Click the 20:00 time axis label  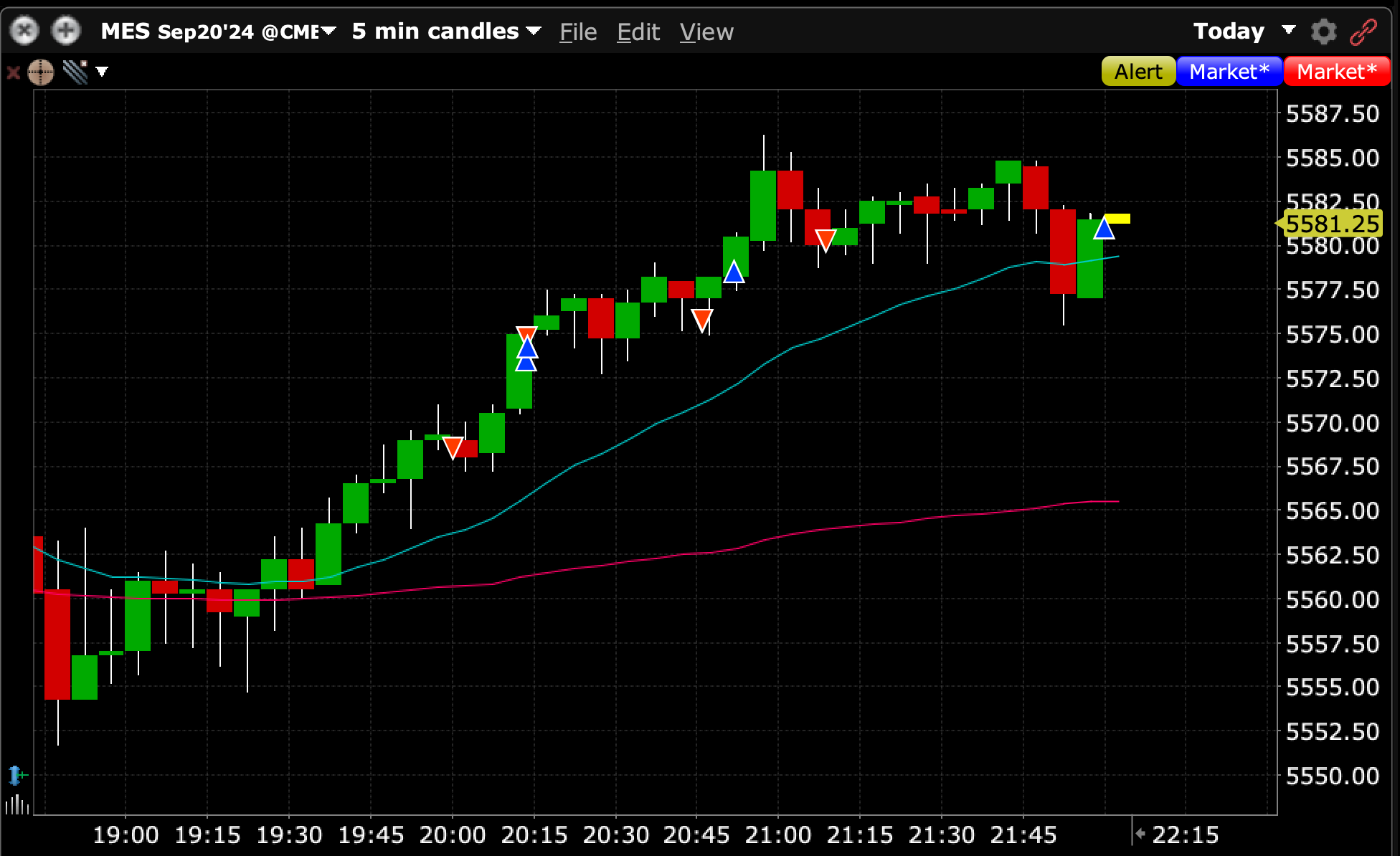(x=453, y=834)
